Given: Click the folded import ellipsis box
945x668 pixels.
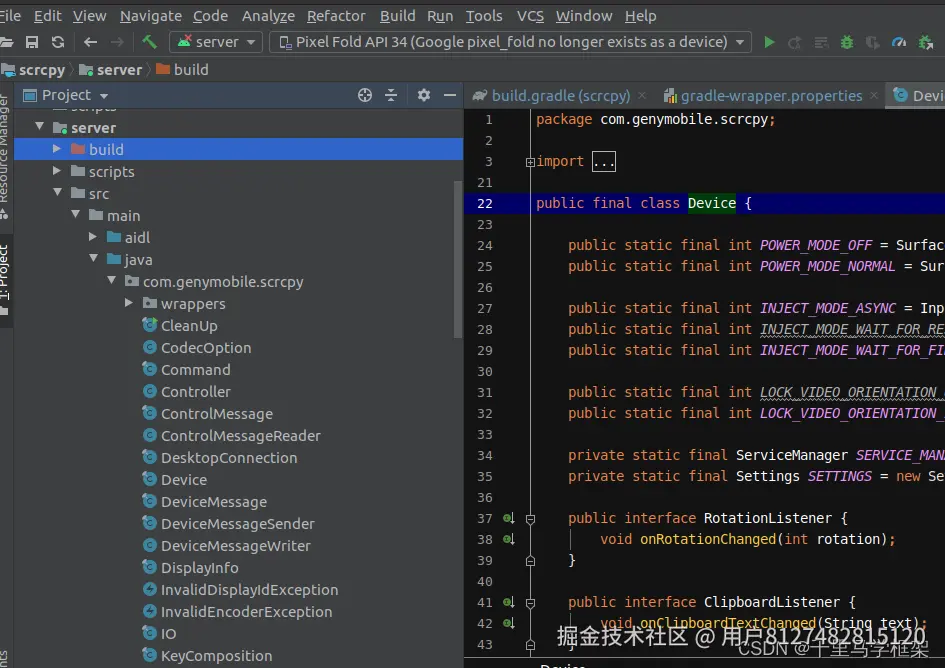Looking at the screenshot, I should [604, 162].
